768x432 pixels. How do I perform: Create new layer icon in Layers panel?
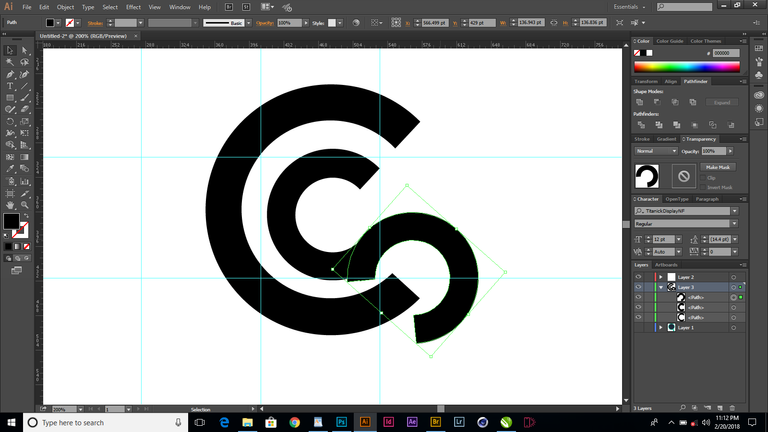click(x=720, y=408)
